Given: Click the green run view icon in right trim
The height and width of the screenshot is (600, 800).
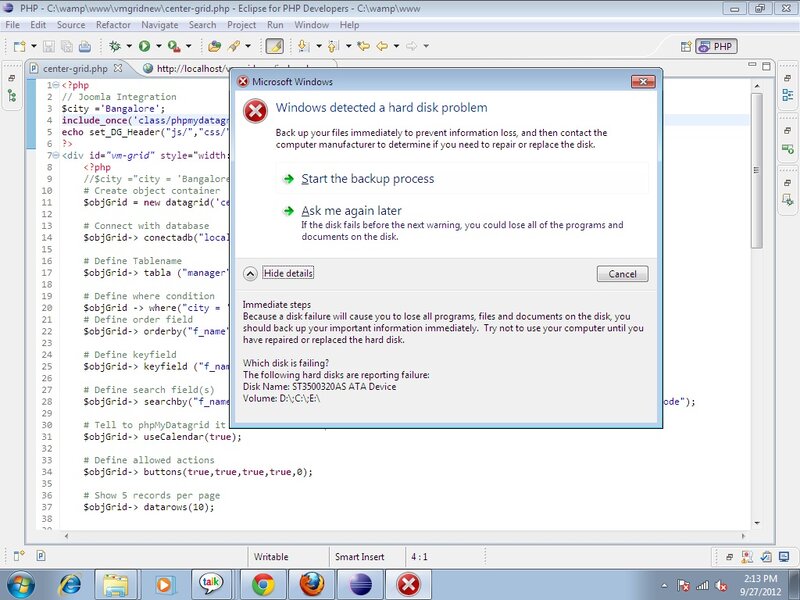Looking at the screenshot, I should 788,149.
